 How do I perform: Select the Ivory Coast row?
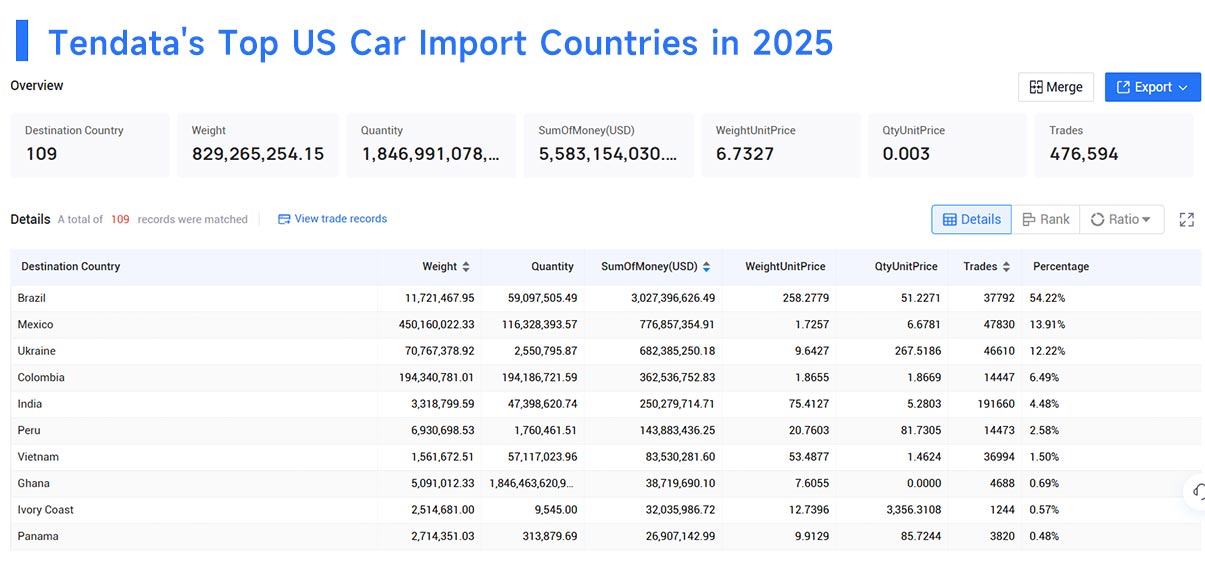[606, 510]
